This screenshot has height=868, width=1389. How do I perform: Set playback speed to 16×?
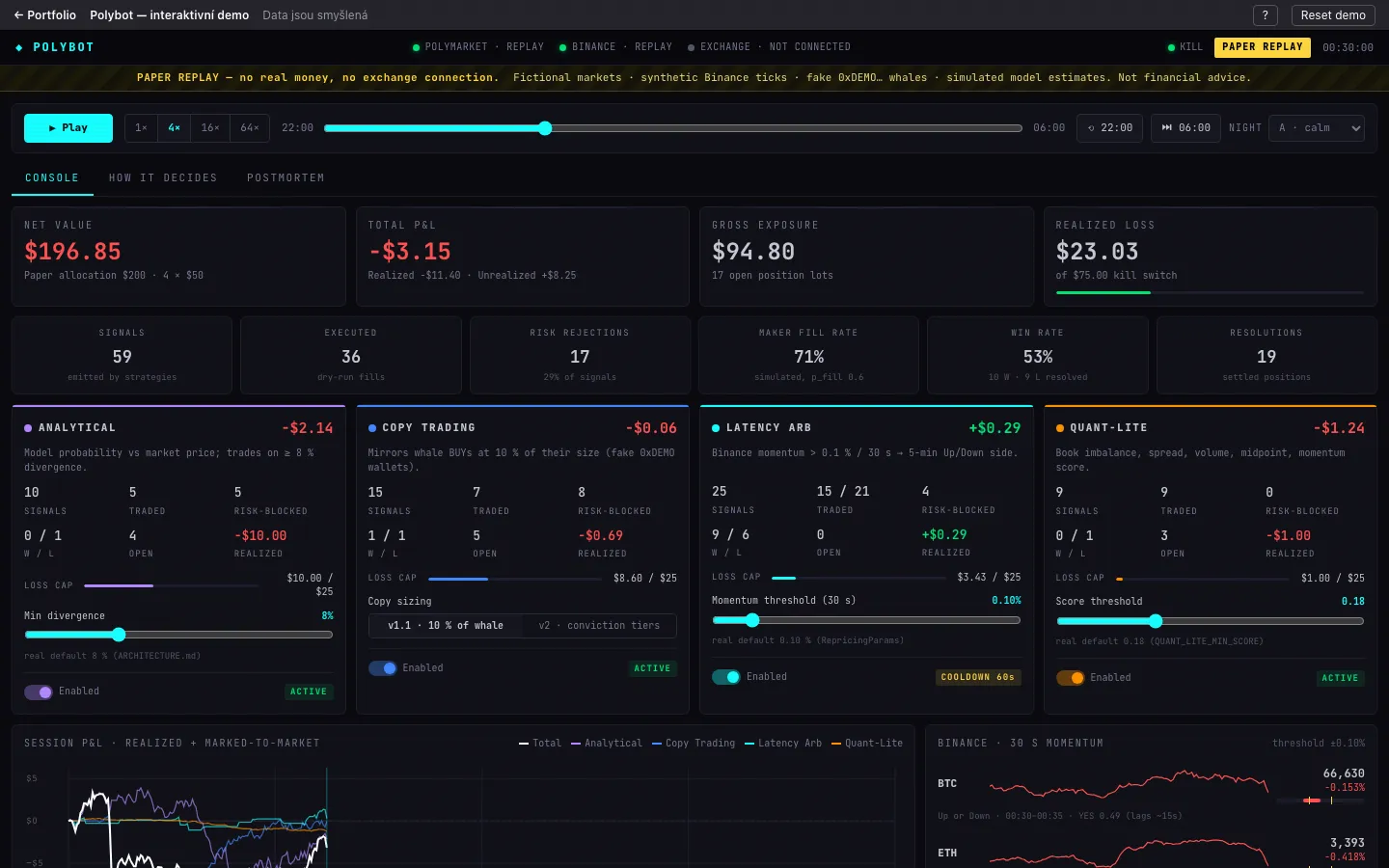210,127
